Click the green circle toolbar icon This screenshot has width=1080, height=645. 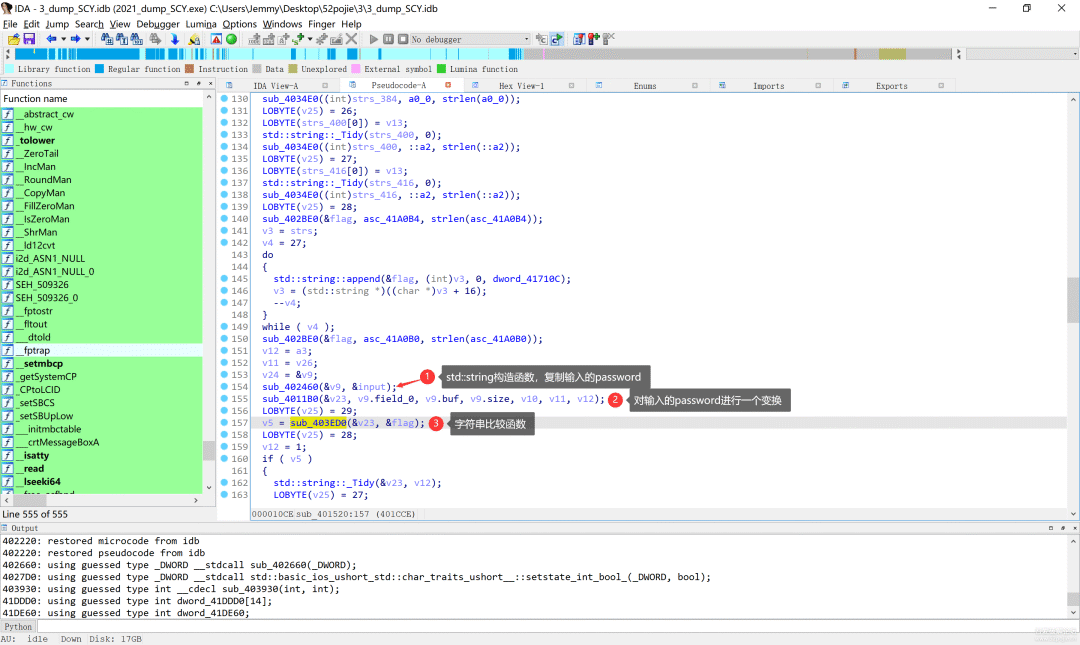click(x=232, y=39)
